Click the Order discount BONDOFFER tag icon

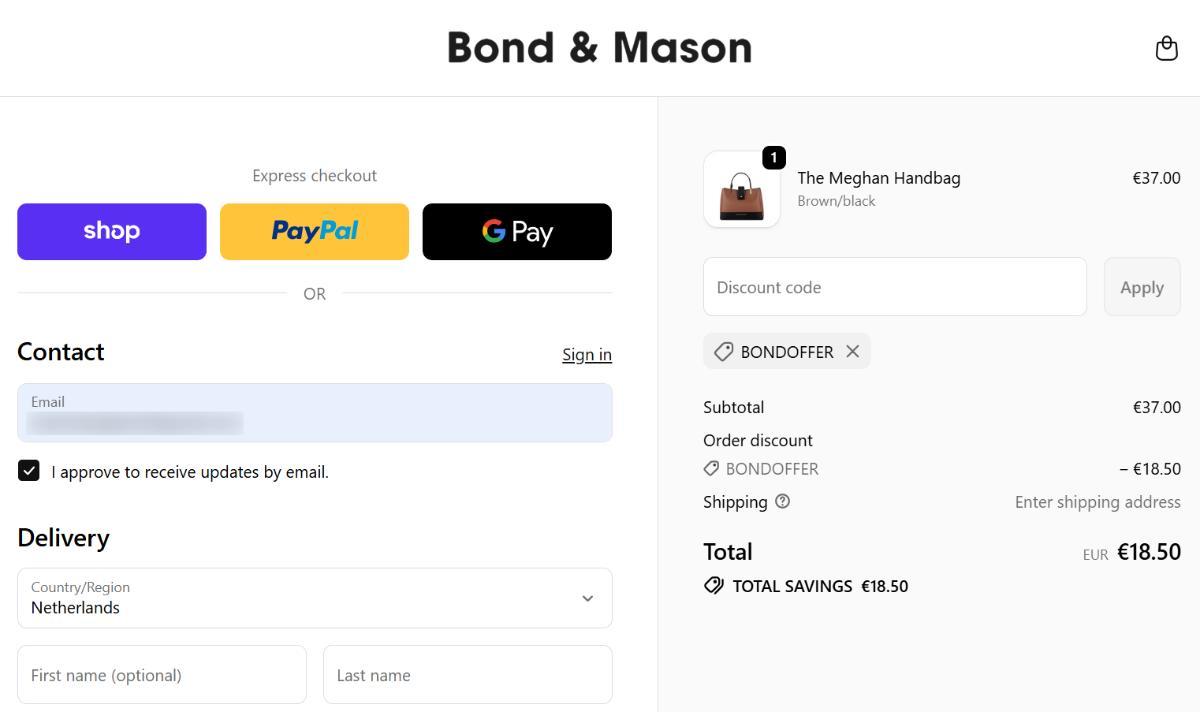click(711, 469)
